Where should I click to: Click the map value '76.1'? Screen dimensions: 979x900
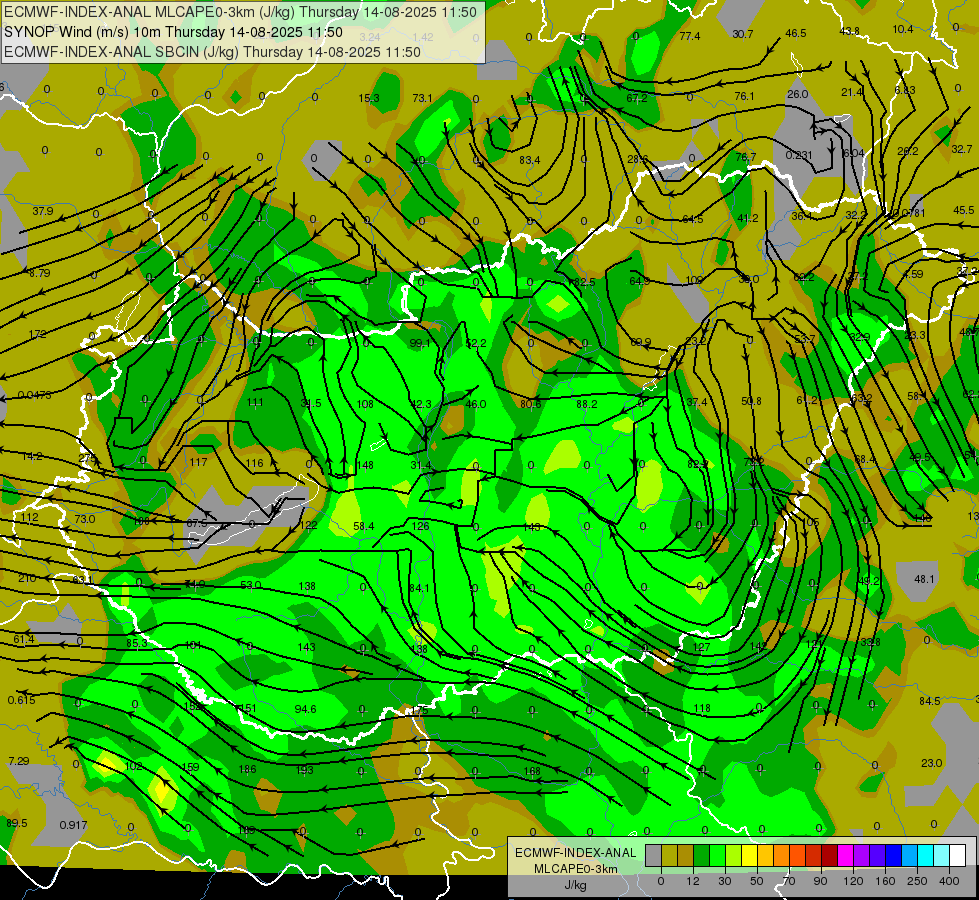point(744,96)
